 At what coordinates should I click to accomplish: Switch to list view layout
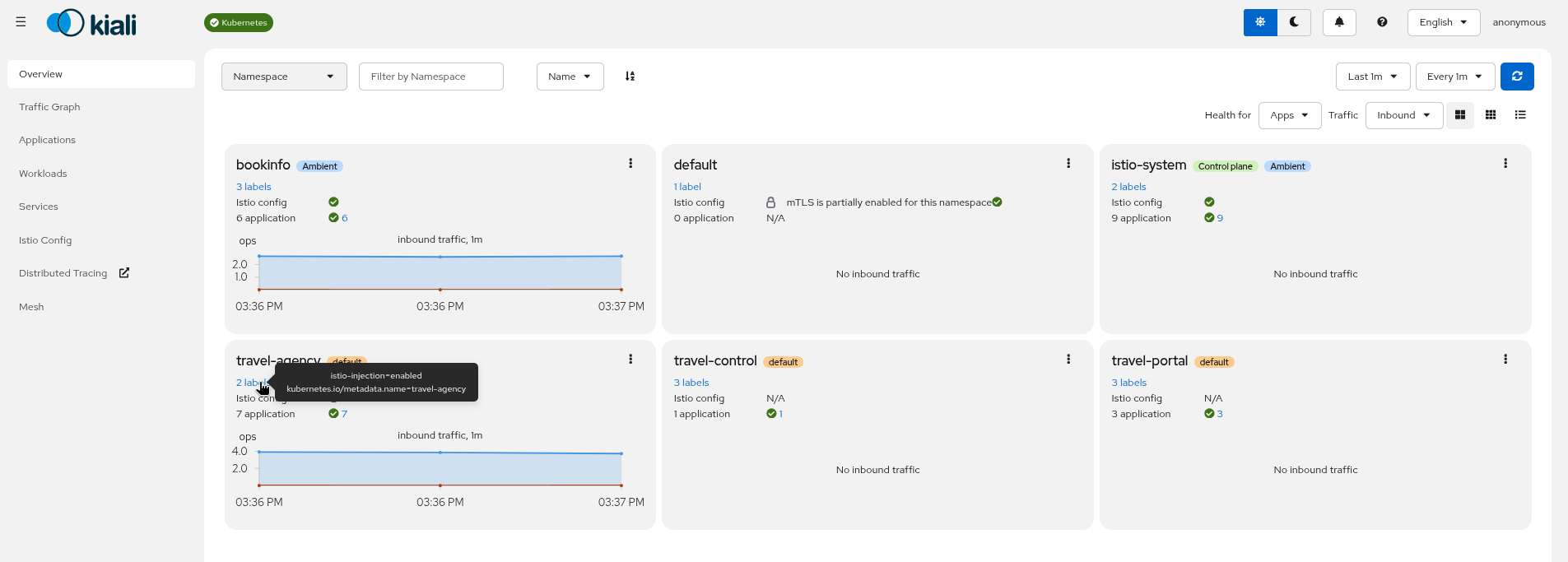pyautogui.click(x=1520, y=115)
